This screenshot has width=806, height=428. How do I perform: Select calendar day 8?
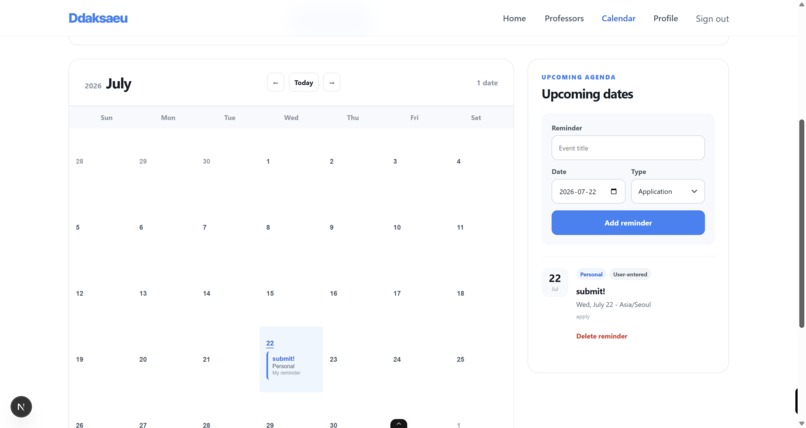coord(268,228)
